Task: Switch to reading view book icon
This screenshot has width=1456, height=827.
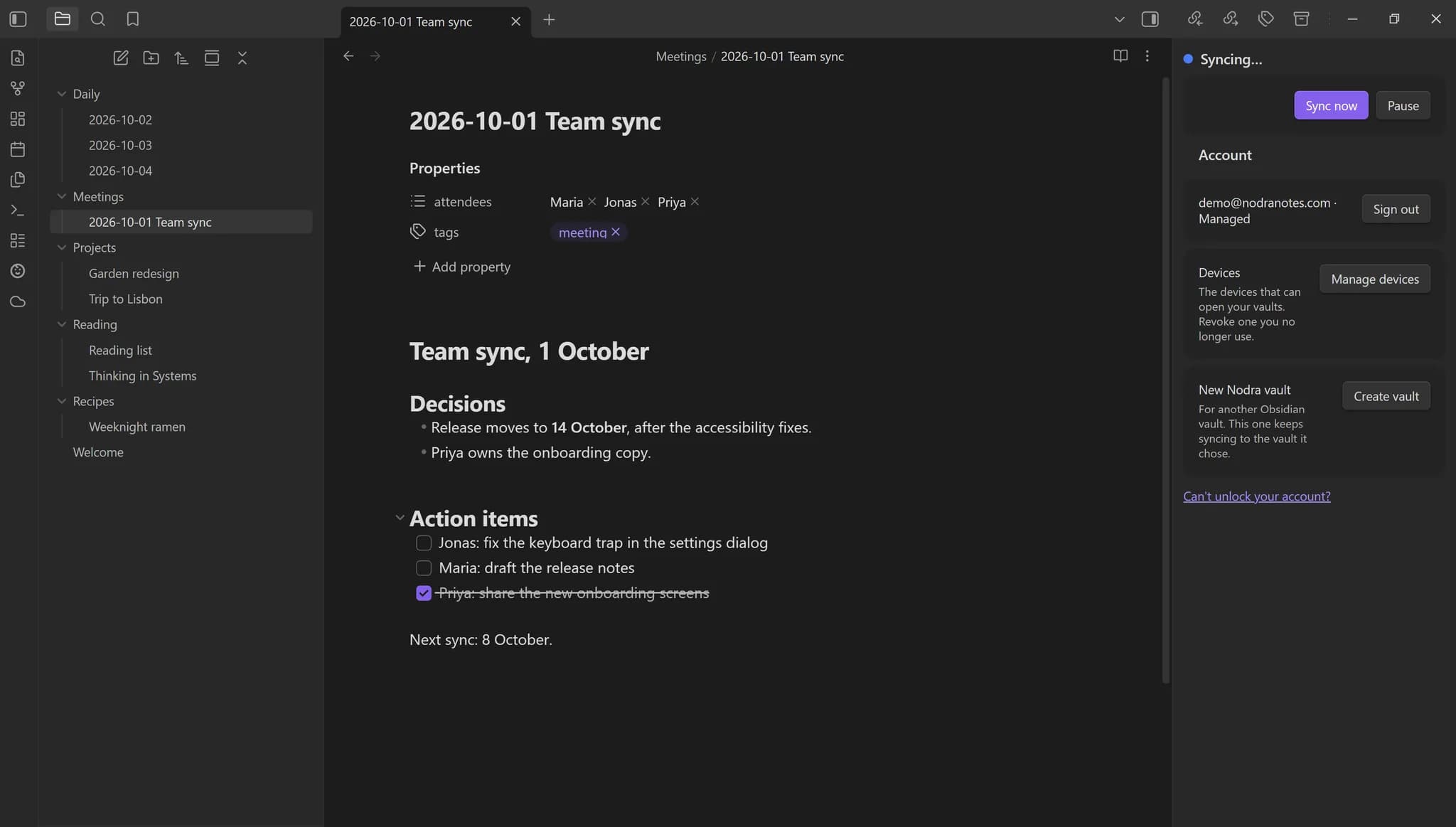Action: (1120, 55)
